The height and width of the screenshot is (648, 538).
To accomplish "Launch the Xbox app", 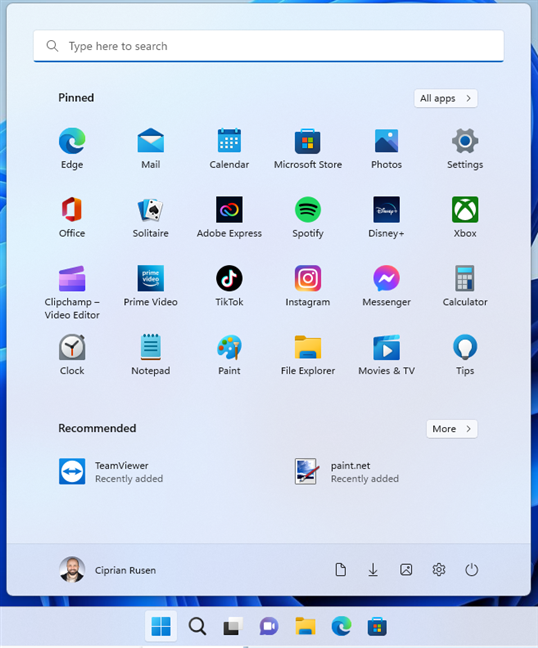I will (x=465, y=217).
